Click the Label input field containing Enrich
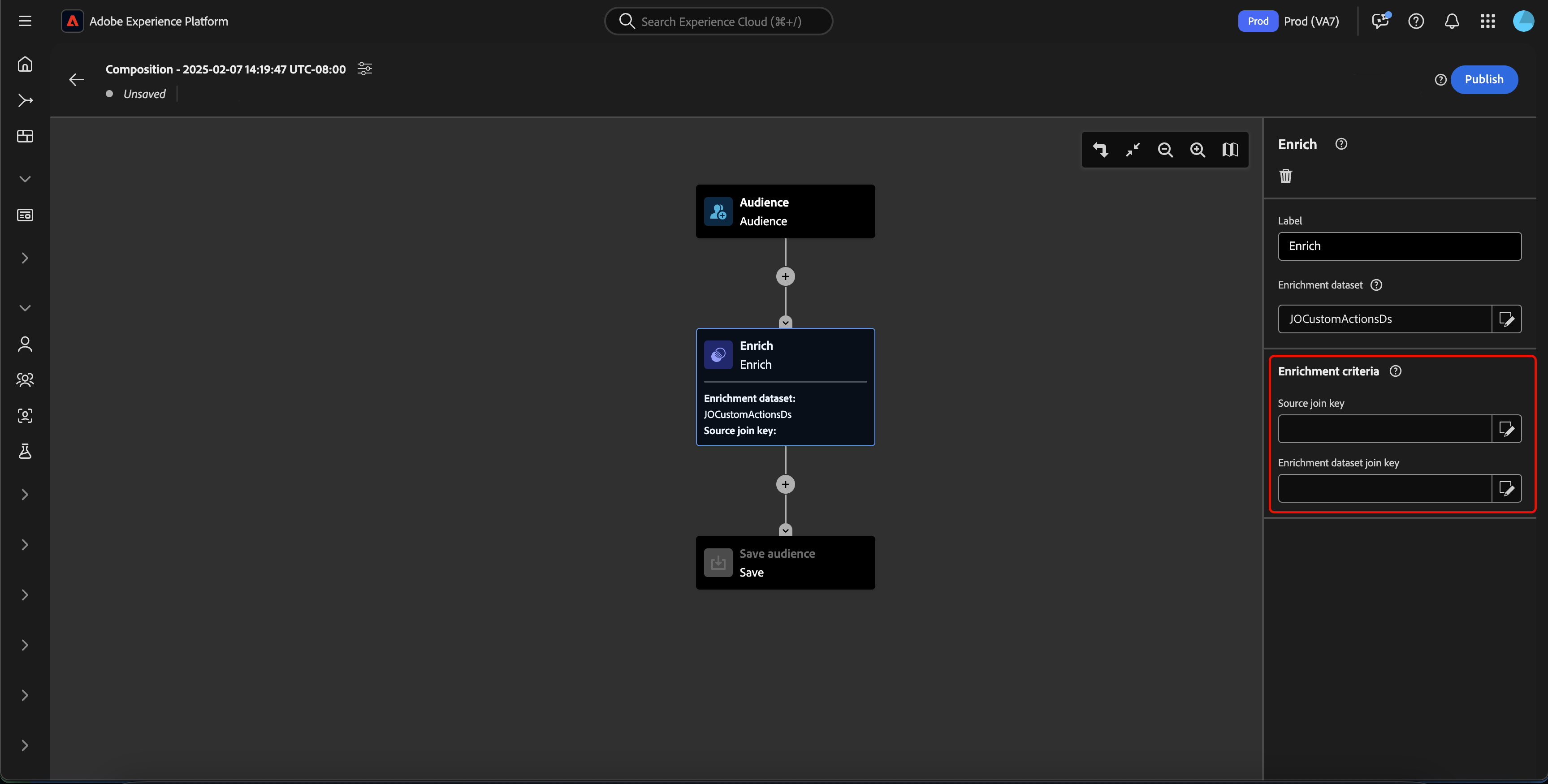 1399,246
